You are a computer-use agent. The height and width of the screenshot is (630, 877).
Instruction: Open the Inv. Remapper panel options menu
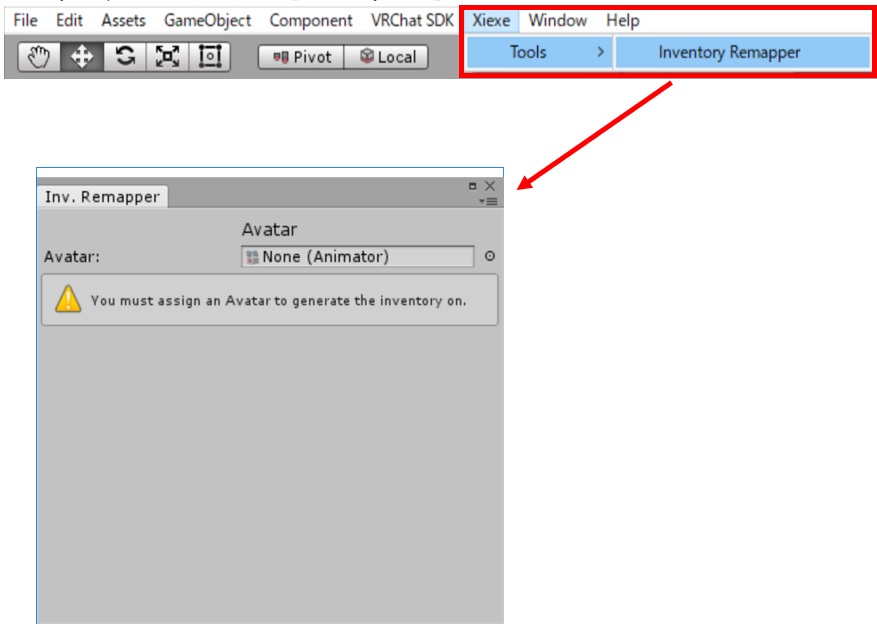488,201
